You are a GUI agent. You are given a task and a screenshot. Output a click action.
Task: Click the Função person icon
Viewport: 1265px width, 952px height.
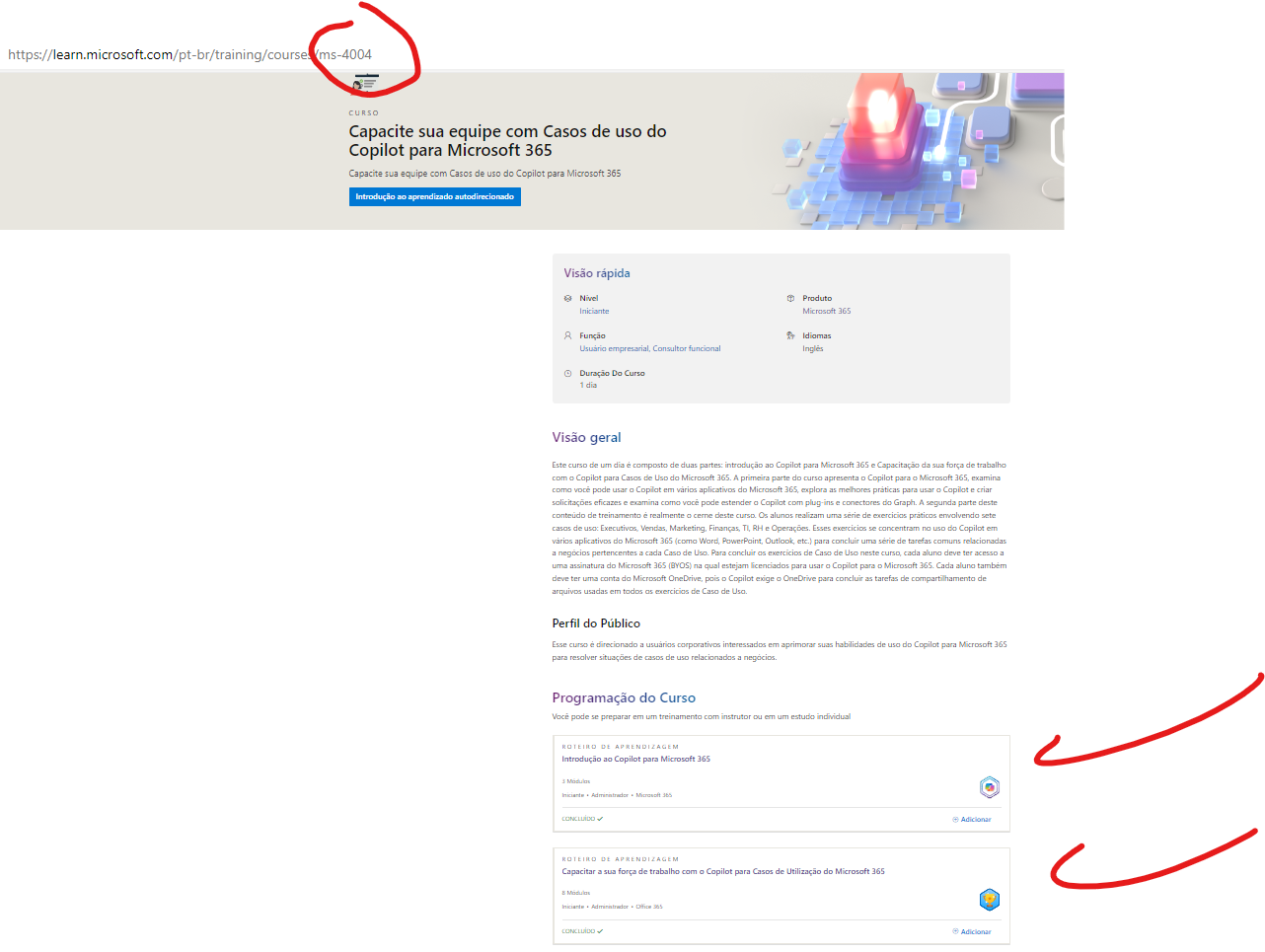(567, 335)
